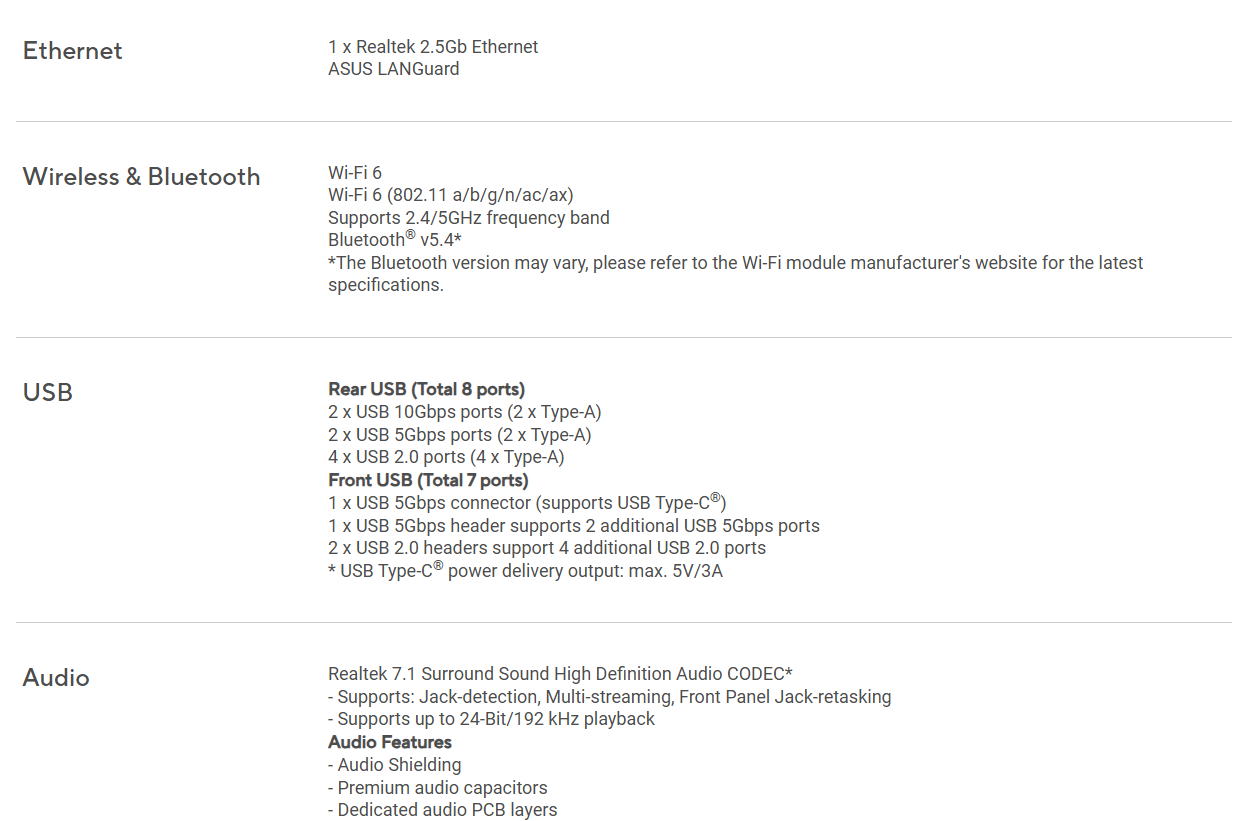Click the Audio Features subheading
Image resolution: width=1249 pixels, height=821 pixels.
point(390,742)
